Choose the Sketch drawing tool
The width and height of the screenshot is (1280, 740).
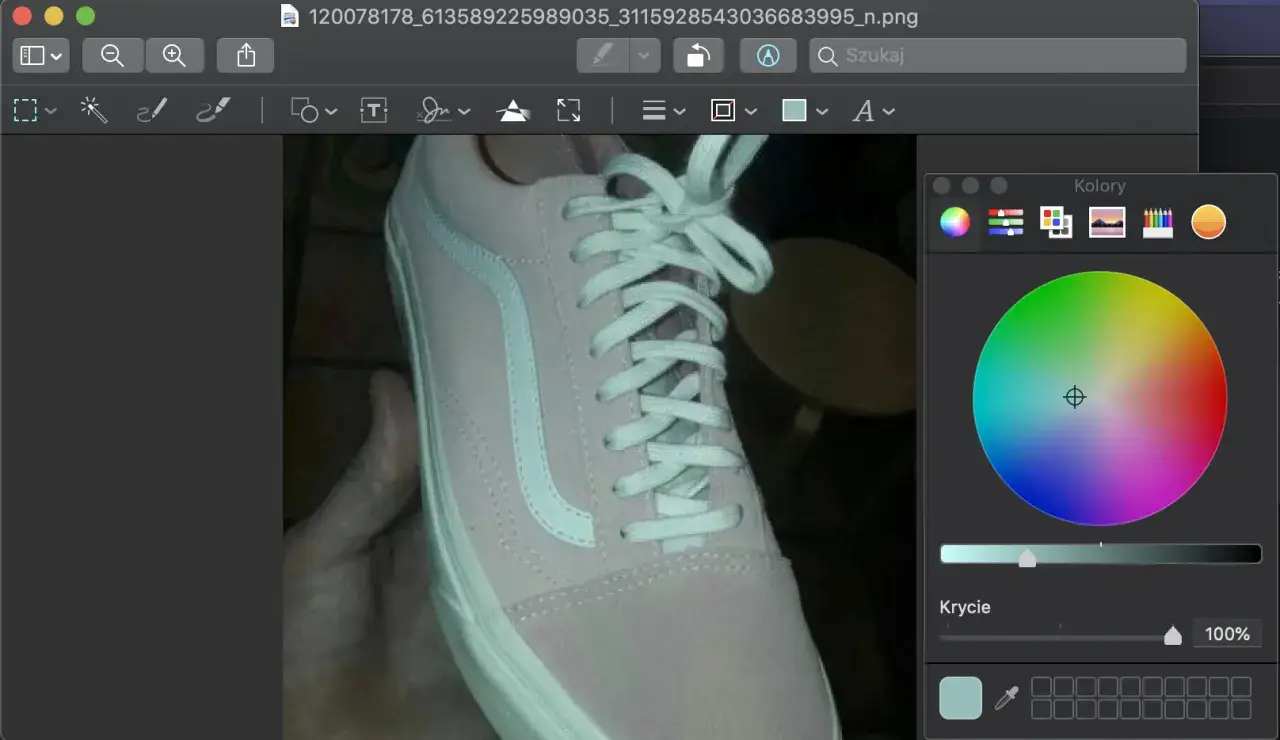152,111
